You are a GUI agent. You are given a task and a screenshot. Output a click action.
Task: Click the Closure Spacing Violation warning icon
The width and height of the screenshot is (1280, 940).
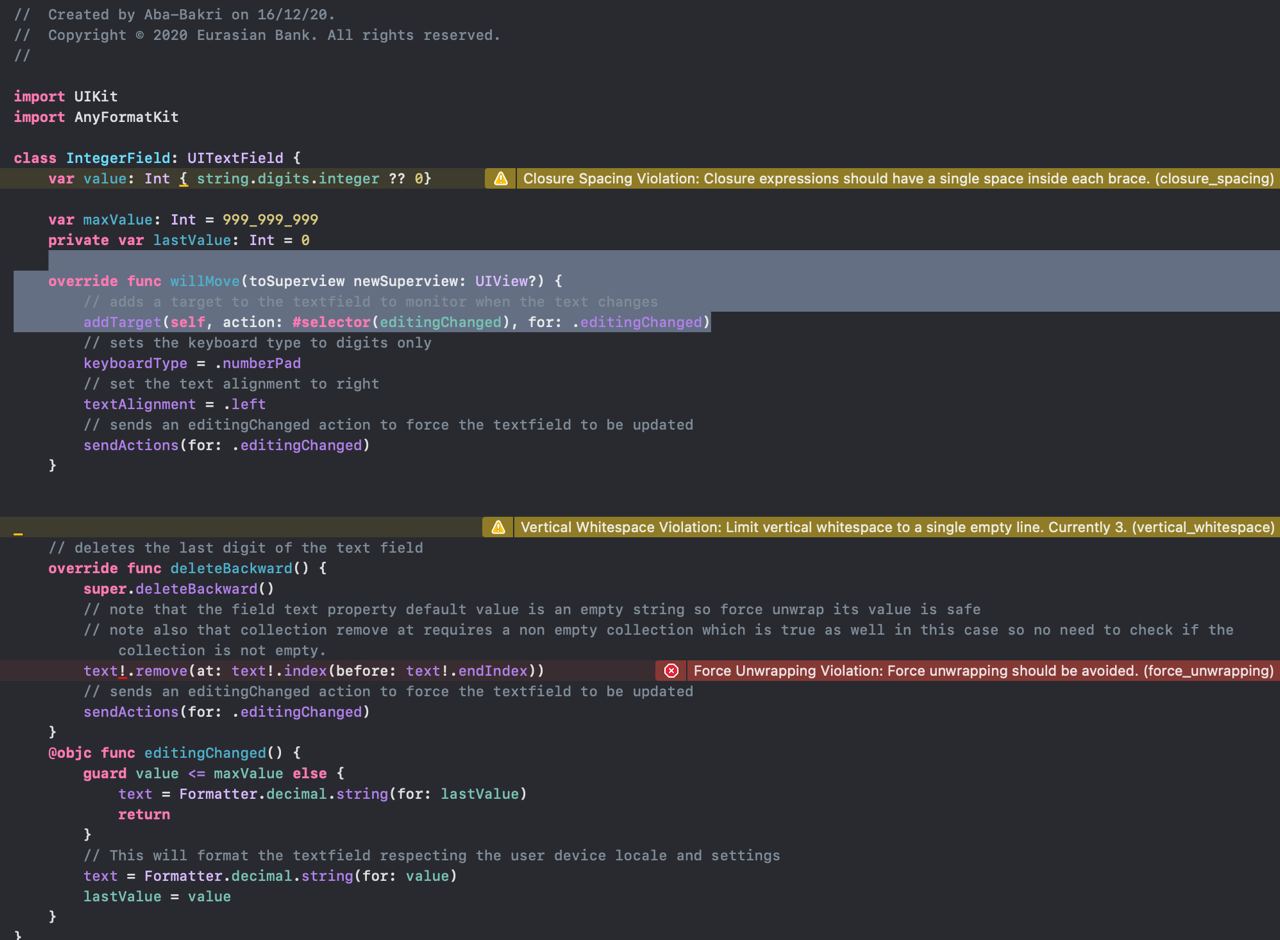[500, 179]
